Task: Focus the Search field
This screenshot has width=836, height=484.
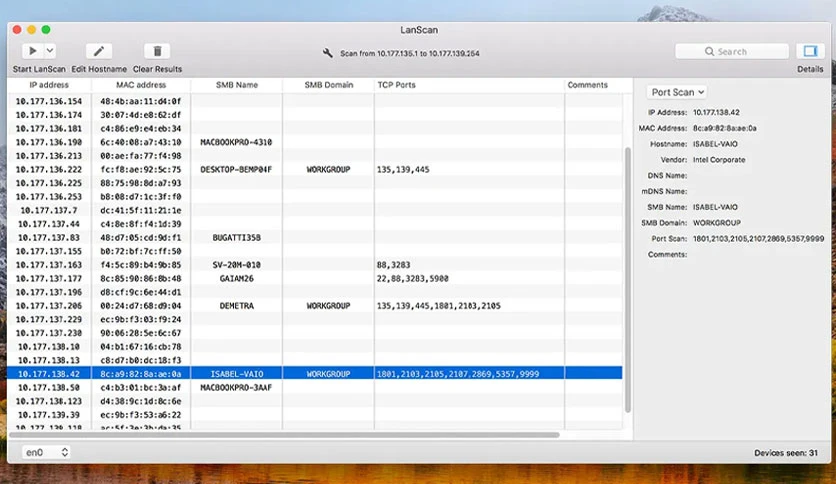Action: (732, 52)
